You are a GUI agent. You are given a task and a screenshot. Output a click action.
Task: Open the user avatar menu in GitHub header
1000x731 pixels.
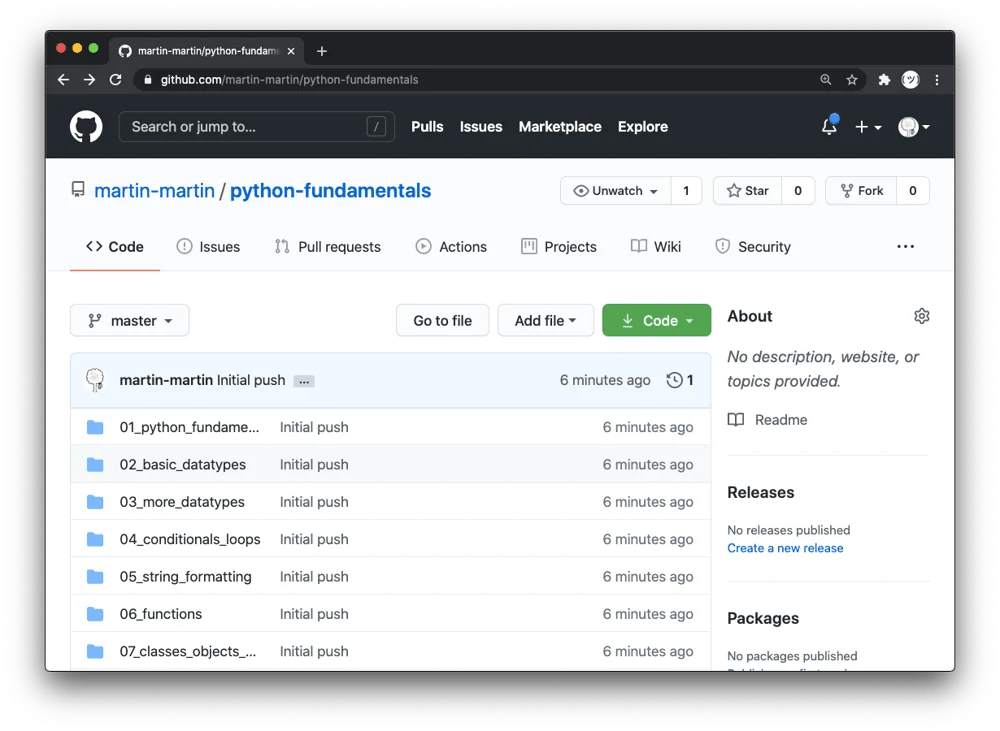coord(913,127)
